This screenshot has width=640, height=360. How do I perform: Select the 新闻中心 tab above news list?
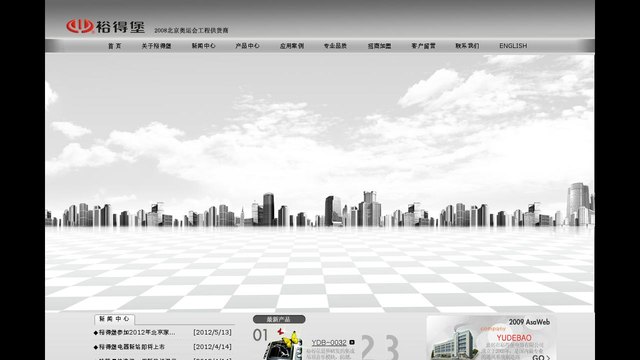[x=114, y=319]
